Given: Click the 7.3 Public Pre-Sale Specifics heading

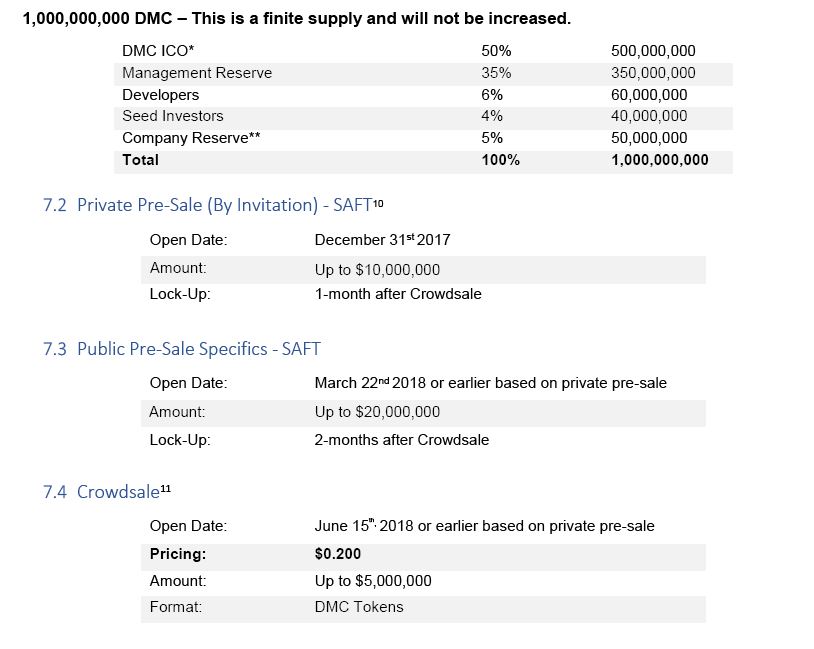Looking at the screenshot, I should (182, 348).
